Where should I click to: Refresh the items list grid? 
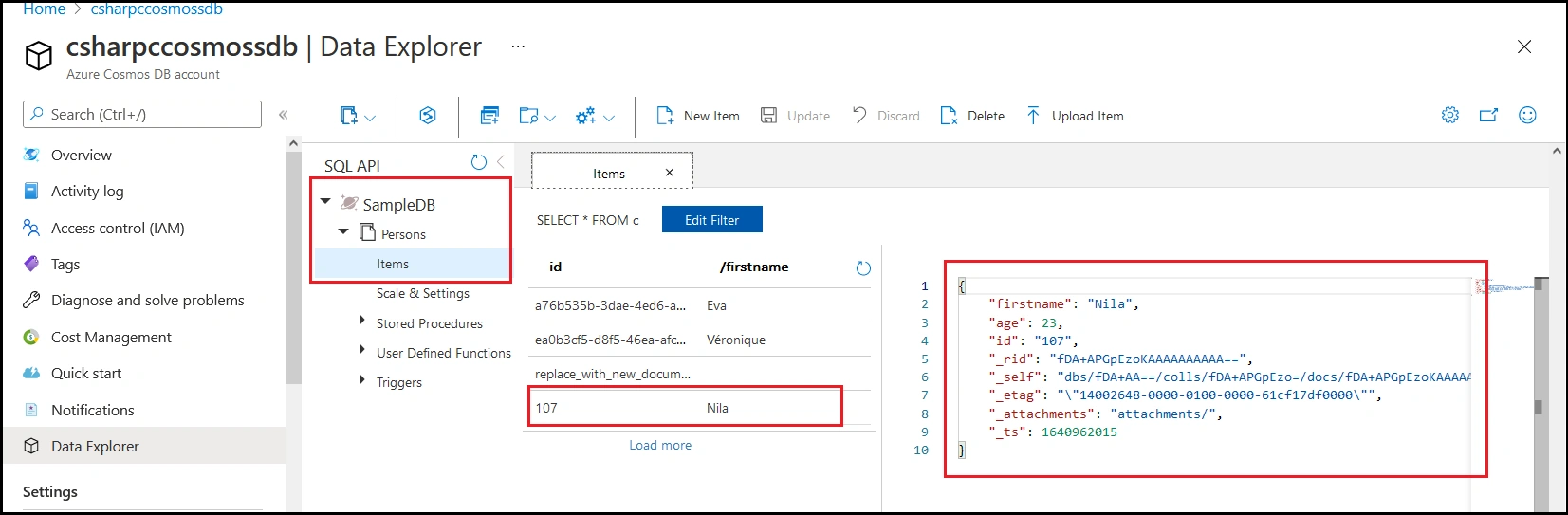pyautogui.click(x=863, y=268)
